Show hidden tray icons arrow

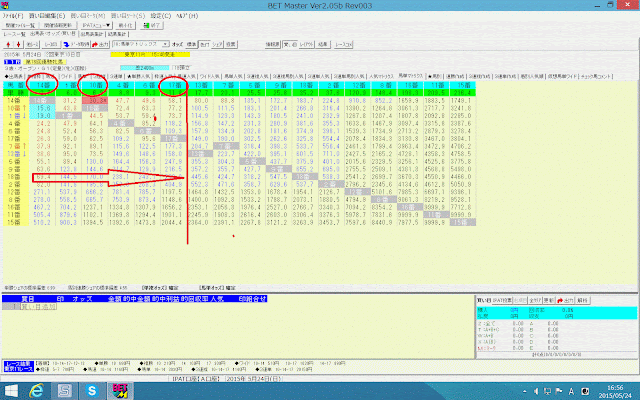pos(524,391)
